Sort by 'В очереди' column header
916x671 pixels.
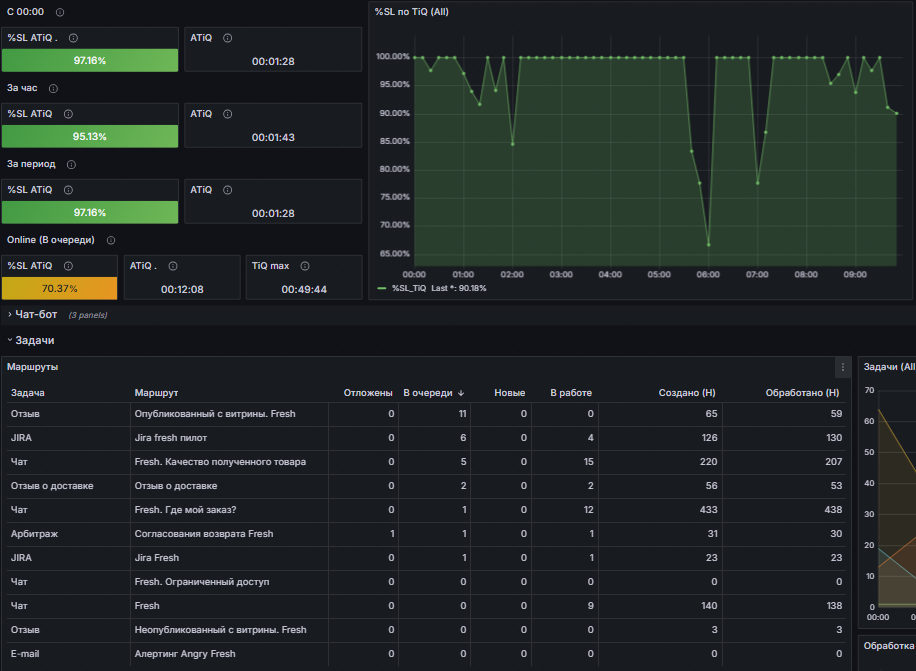tap(433, 393)
